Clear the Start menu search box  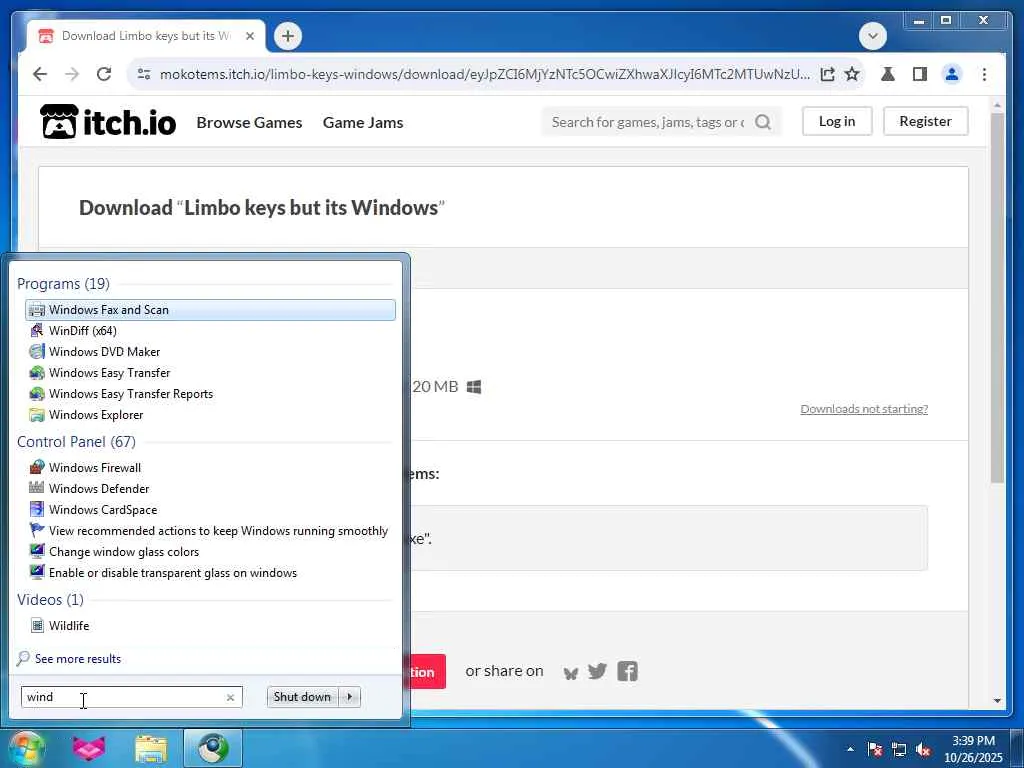pyautogui.click(x=231, y=697)
